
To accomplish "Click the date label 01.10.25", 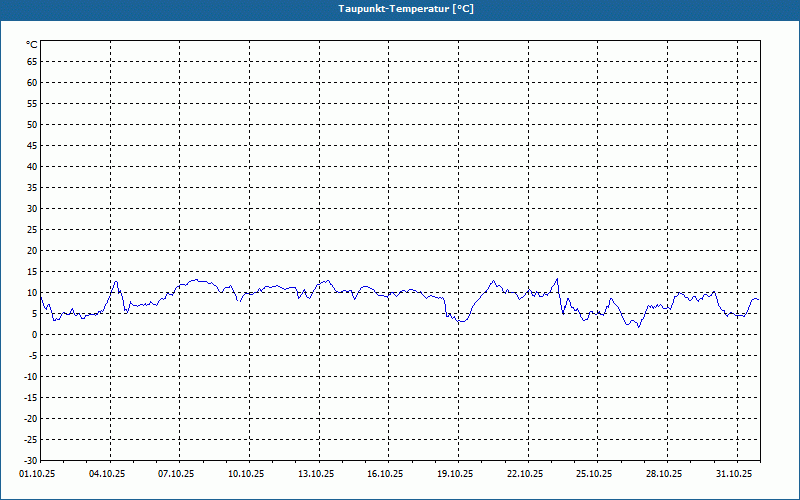I will pos(37,474).
